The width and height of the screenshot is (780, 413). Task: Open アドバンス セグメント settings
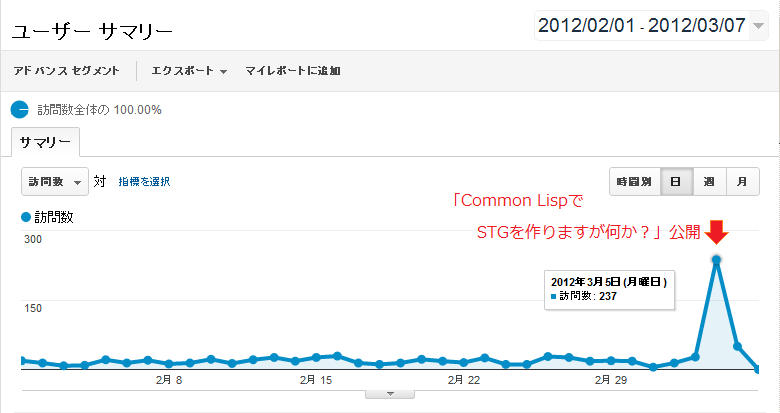point(67,71)
